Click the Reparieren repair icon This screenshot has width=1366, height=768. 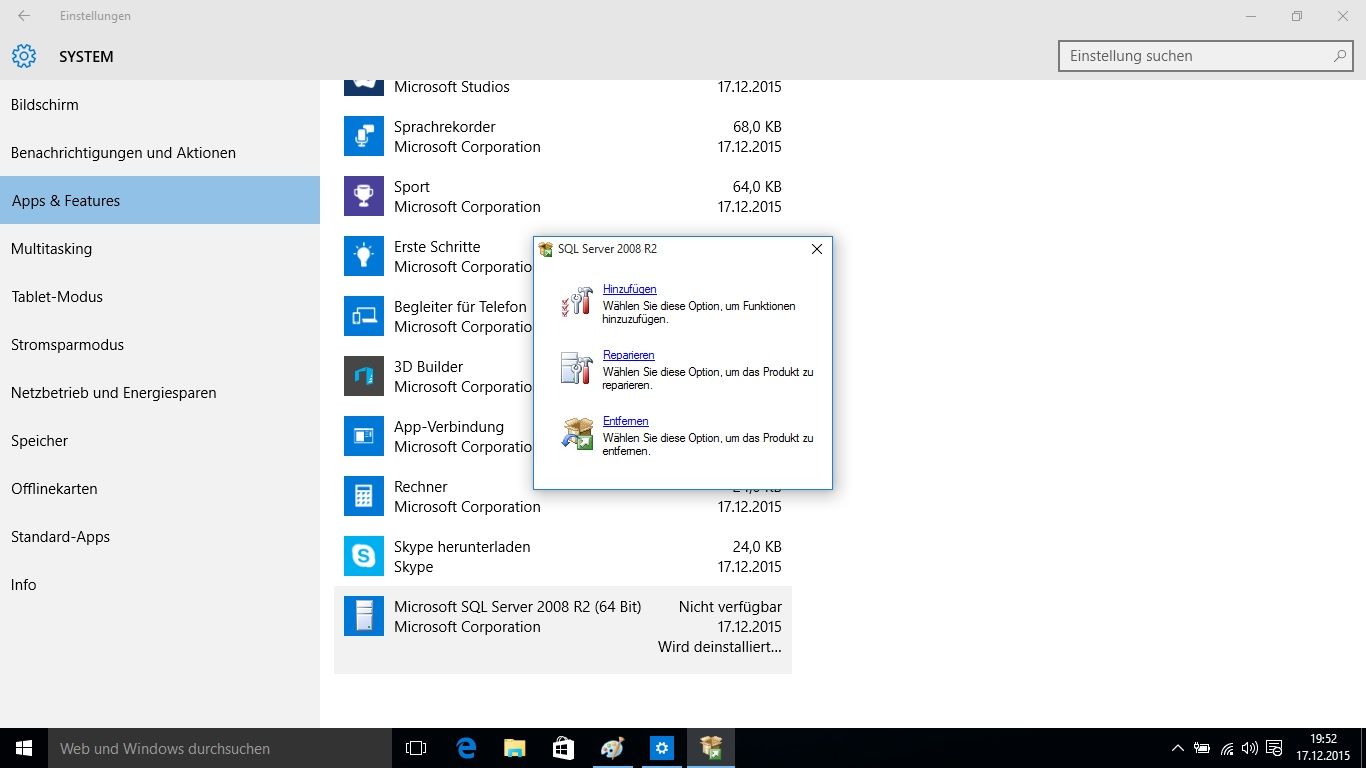tap(577, 368)
